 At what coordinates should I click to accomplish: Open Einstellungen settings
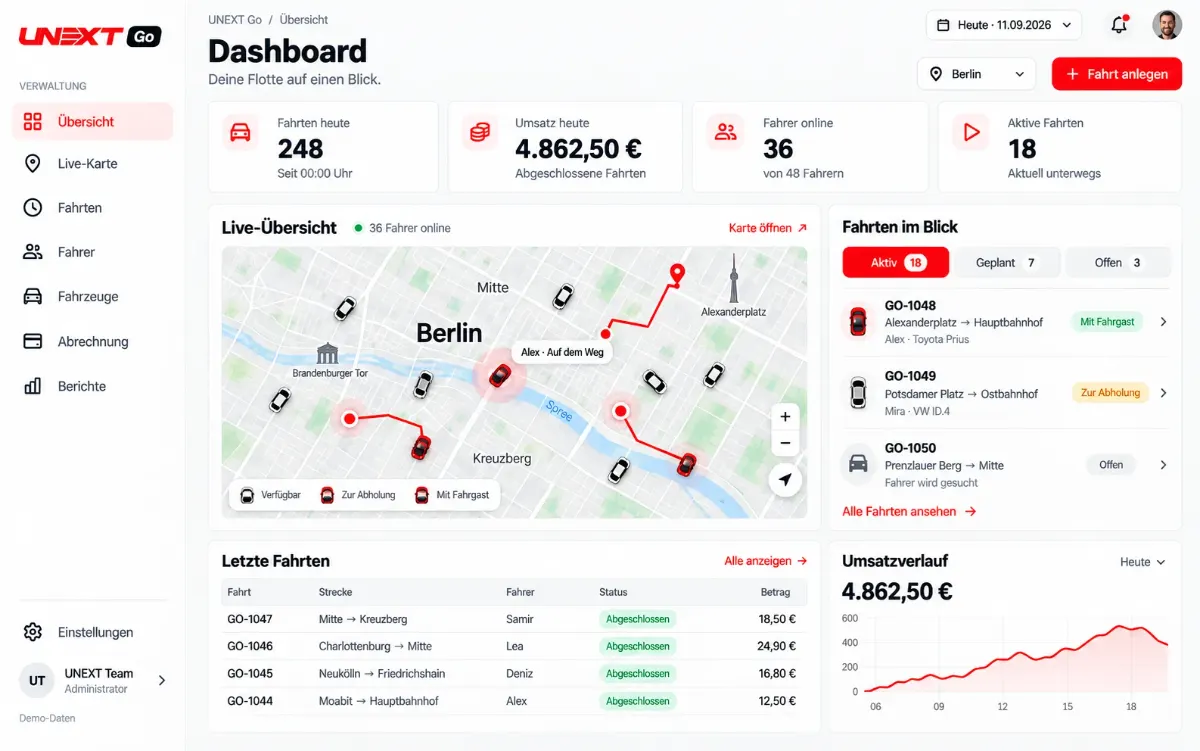coord(92,632)
